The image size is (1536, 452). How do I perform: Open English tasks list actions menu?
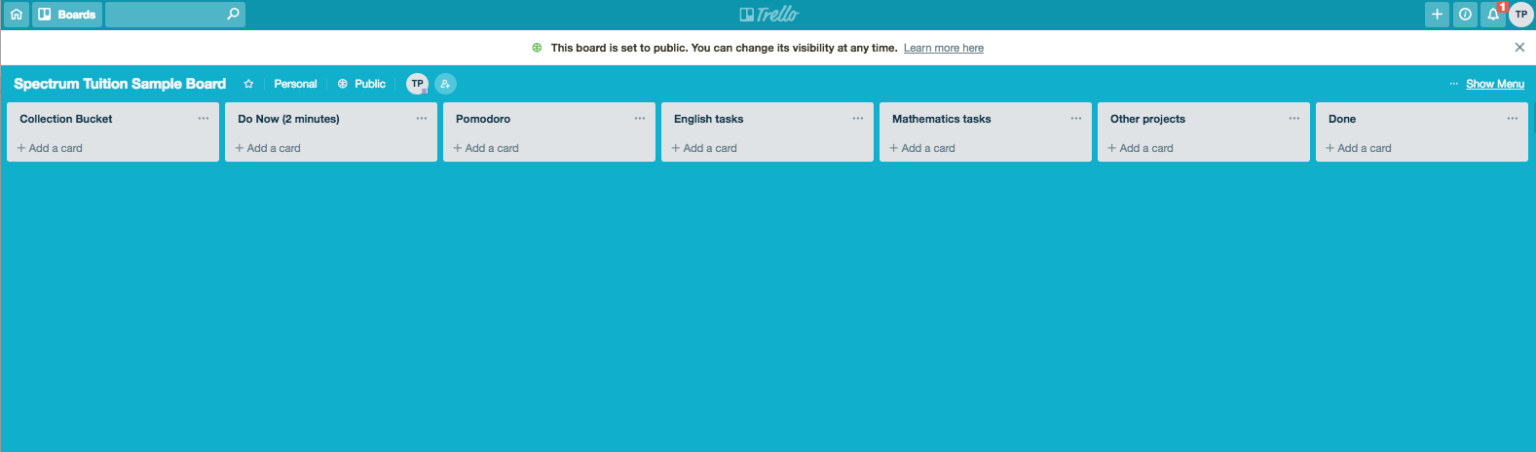858,118
